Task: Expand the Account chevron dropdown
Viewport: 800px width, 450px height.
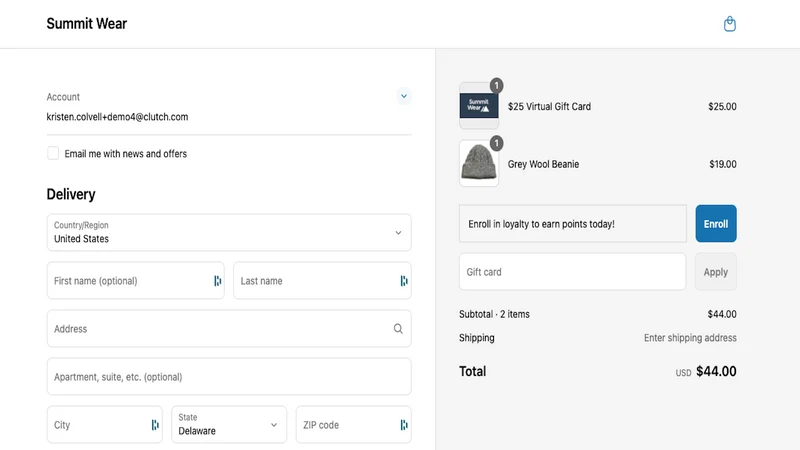Action: [x=404, y=96]
